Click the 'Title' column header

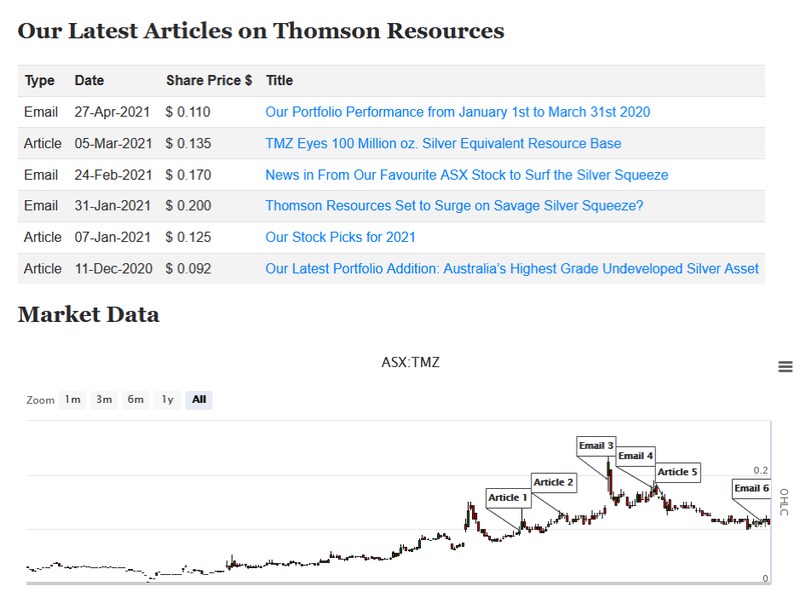click(x=280, y=81)
